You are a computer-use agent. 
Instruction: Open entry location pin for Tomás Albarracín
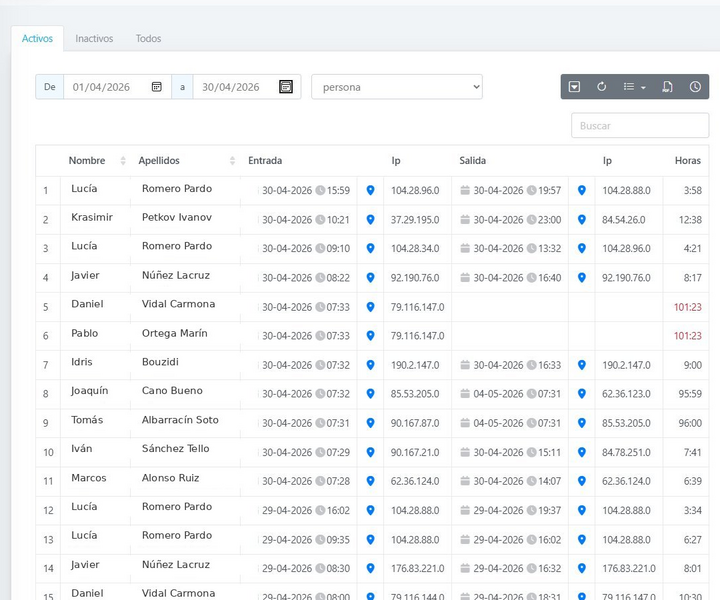coord(371,423)
